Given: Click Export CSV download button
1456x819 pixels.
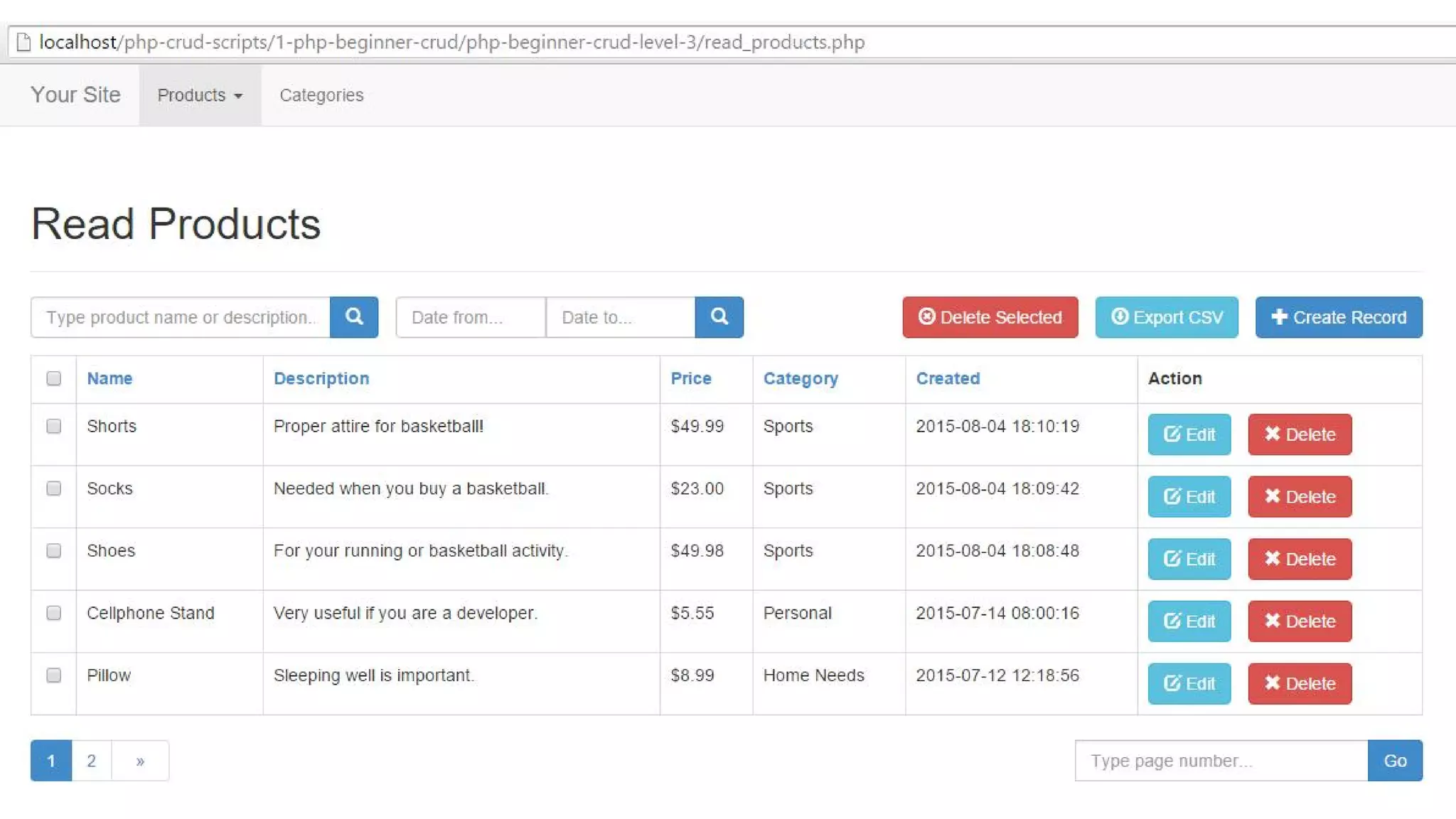Looking at the screenshot, I should point(1166,317).
